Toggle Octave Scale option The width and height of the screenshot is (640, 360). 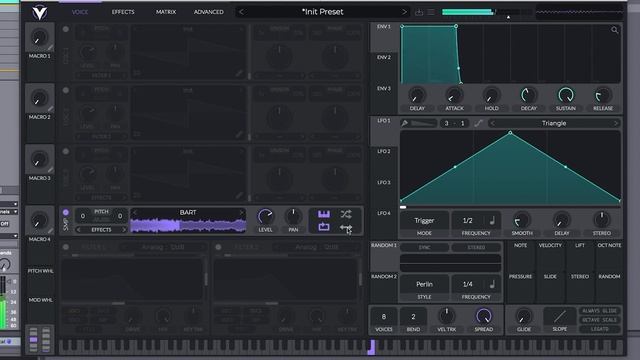click(599, 320)
